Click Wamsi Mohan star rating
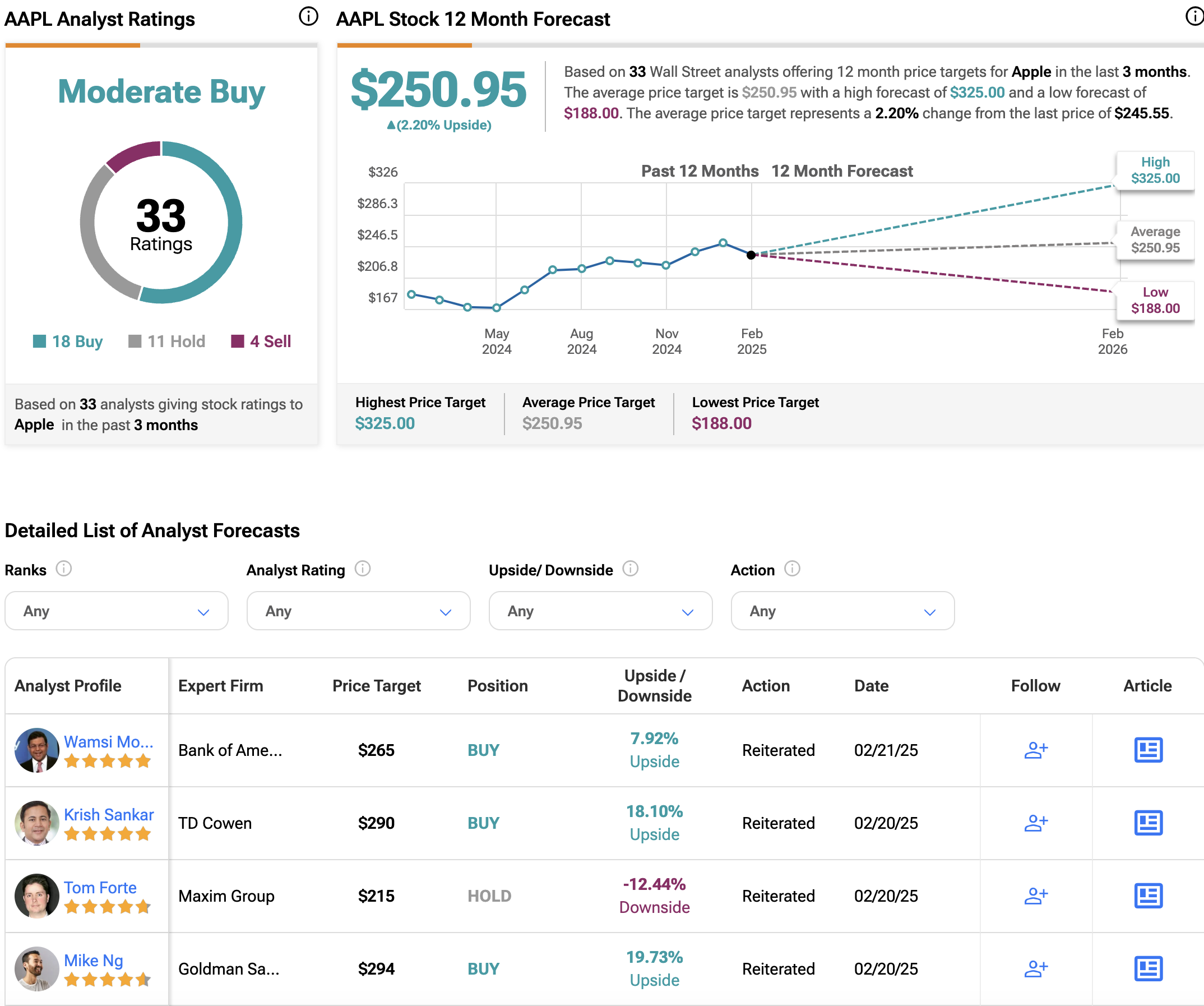This screenshot has width=1204, height=1006. pos(107,762)
